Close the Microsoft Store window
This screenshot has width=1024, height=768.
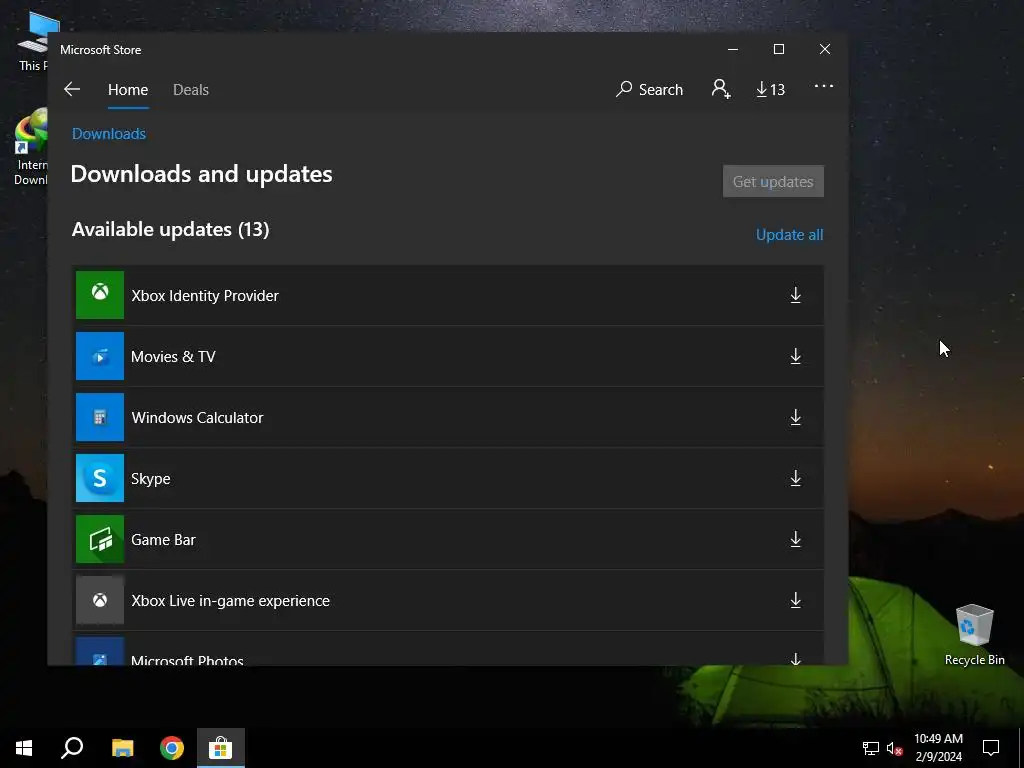[825, 49]
